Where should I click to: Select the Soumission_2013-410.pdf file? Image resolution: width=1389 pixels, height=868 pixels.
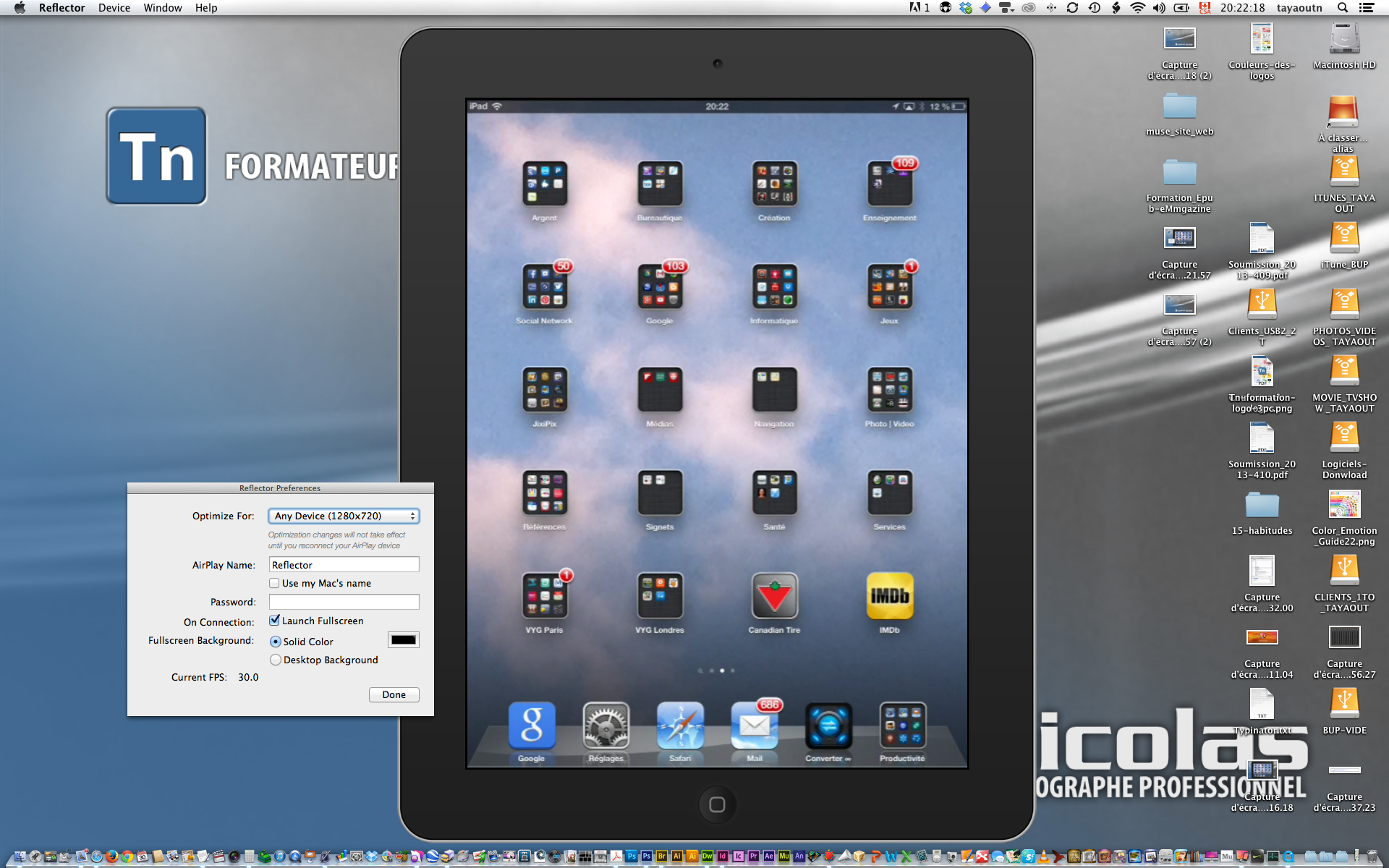pos(1262,438)
